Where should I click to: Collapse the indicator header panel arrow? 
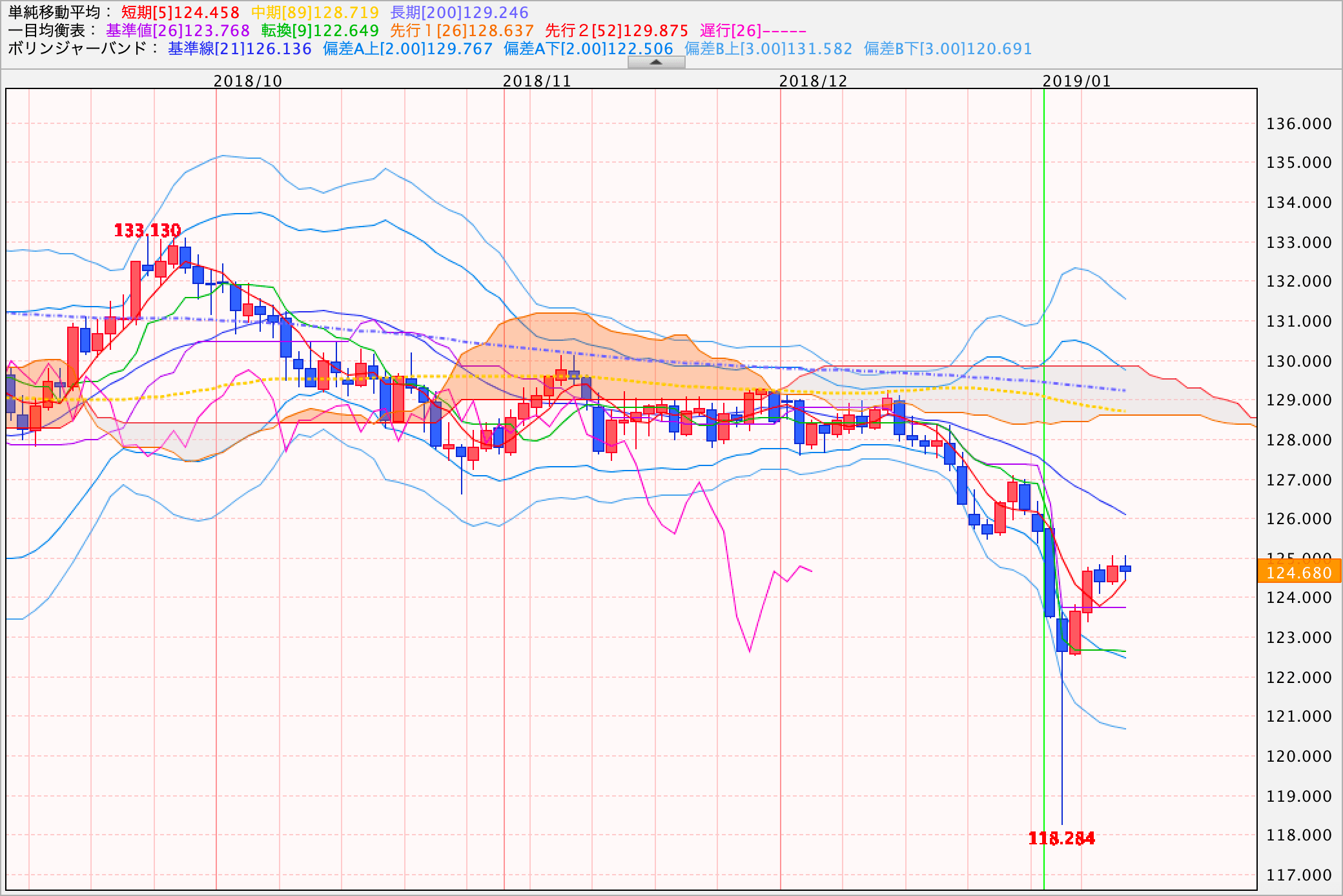coord(656,62)
